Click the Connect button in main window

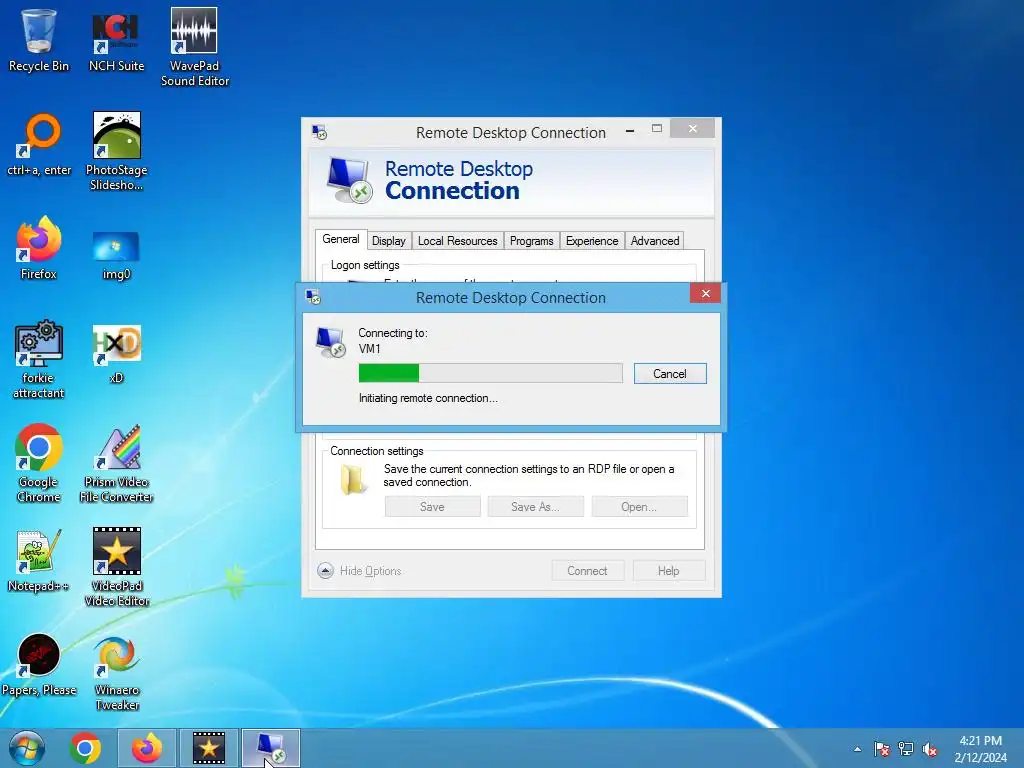click(587, 571)
